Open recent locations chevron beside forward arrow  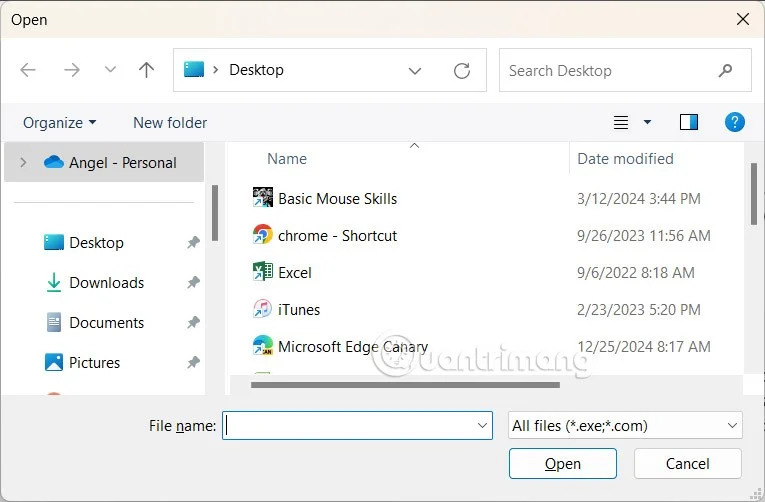[x=111, y=70]
